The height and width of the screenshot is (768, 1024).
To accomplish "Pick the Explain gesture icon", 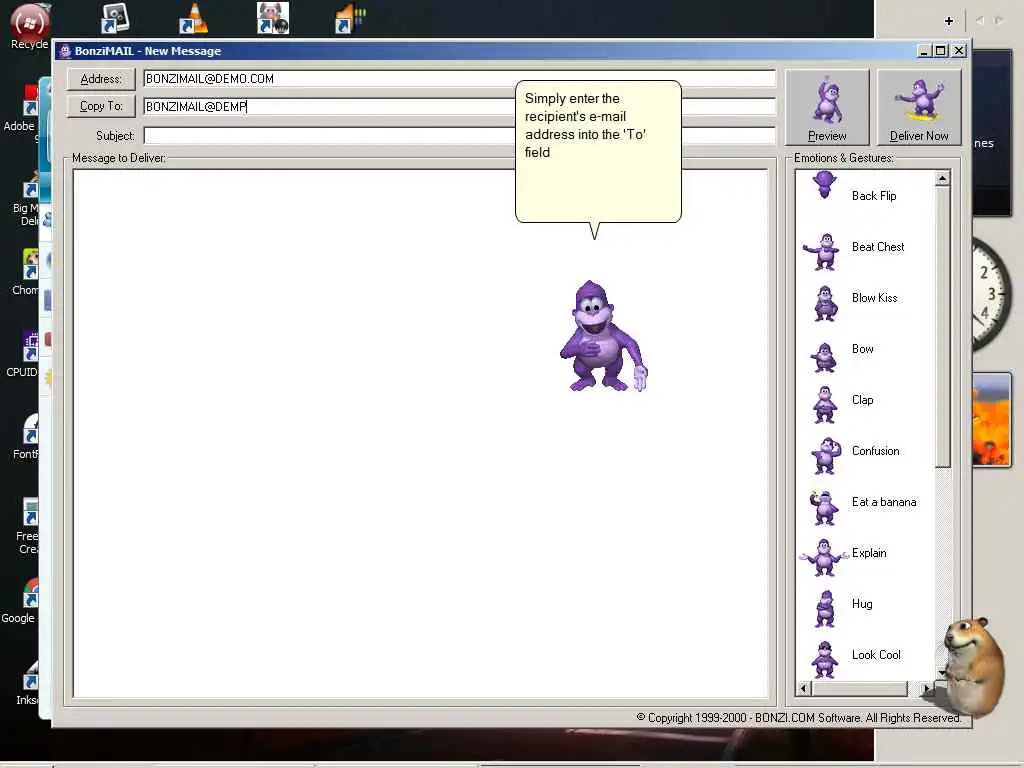I will coord(823,557).
